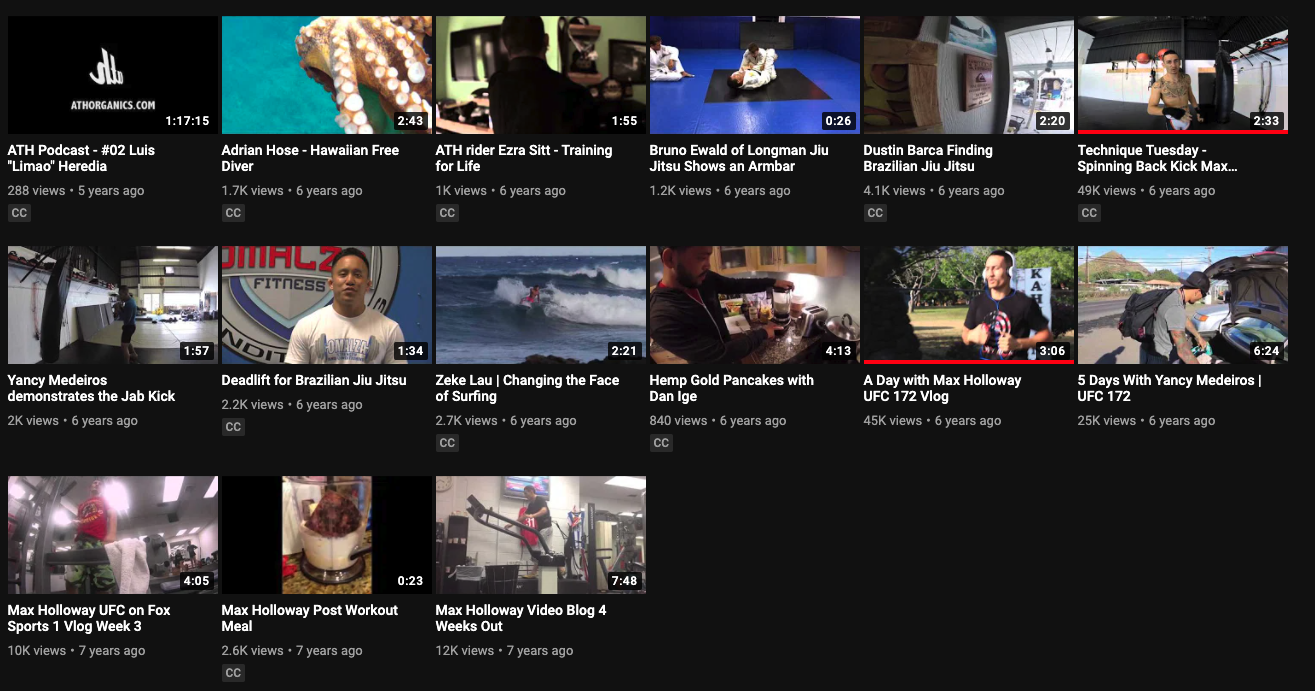Open the Jab Kick demonstration thumbnail
The height and width of the screenshot is (691, 1315).
click(113, 305)
